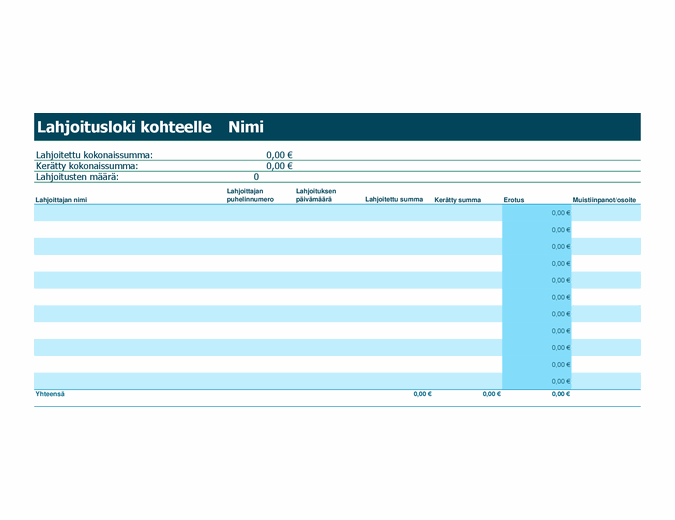This screenshot has height=520, width=675.
Task: Click the "Lahjoituksen päivämäärä" column header
Action: tap(316, 195)
